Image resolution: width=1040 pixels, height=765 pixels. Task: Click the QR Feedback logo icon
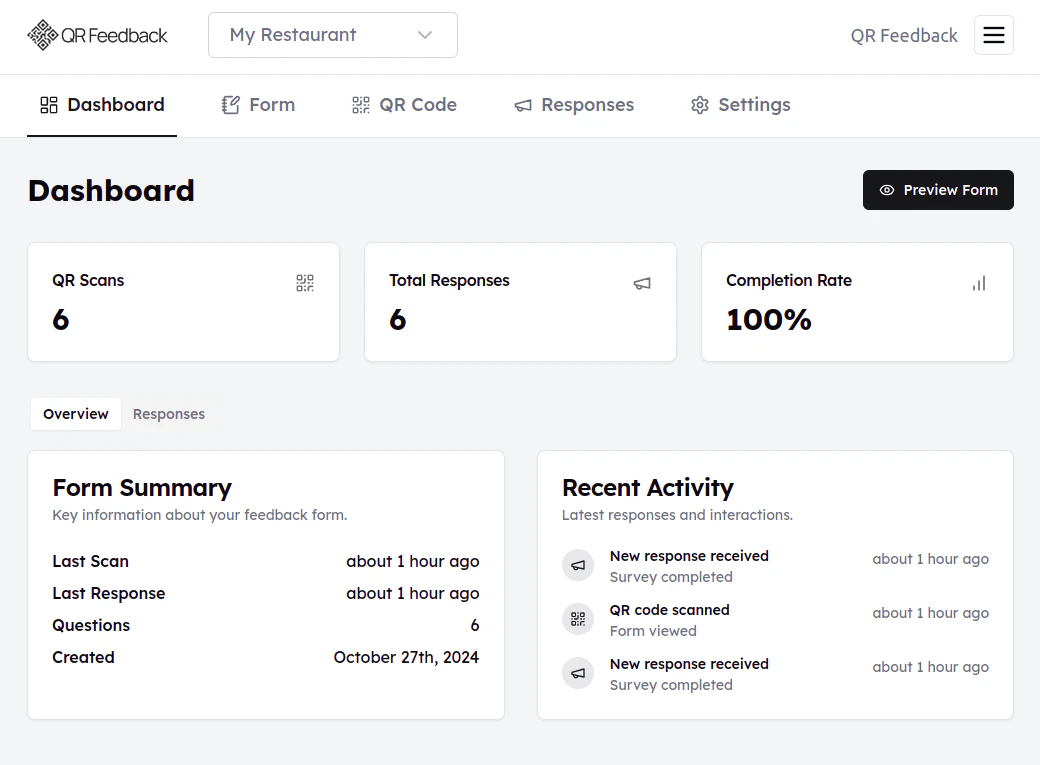(x=42, y=34)
